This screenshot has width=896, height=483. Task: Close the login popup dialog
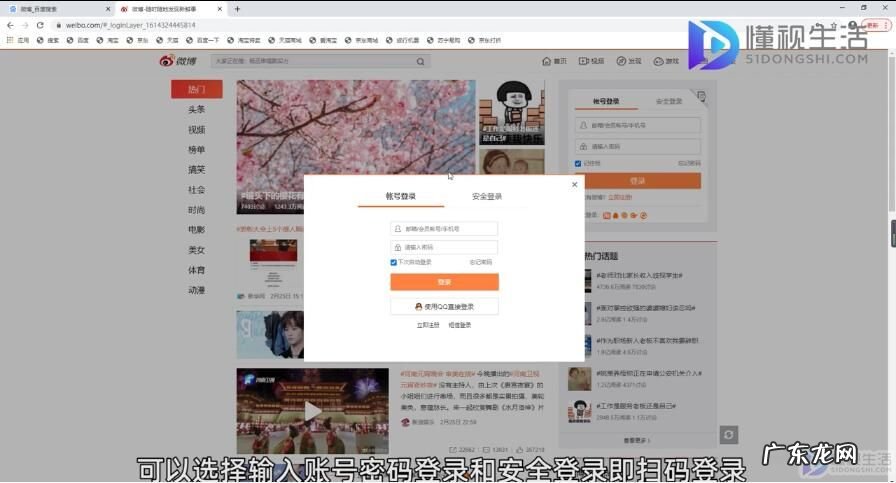point(574,185)
